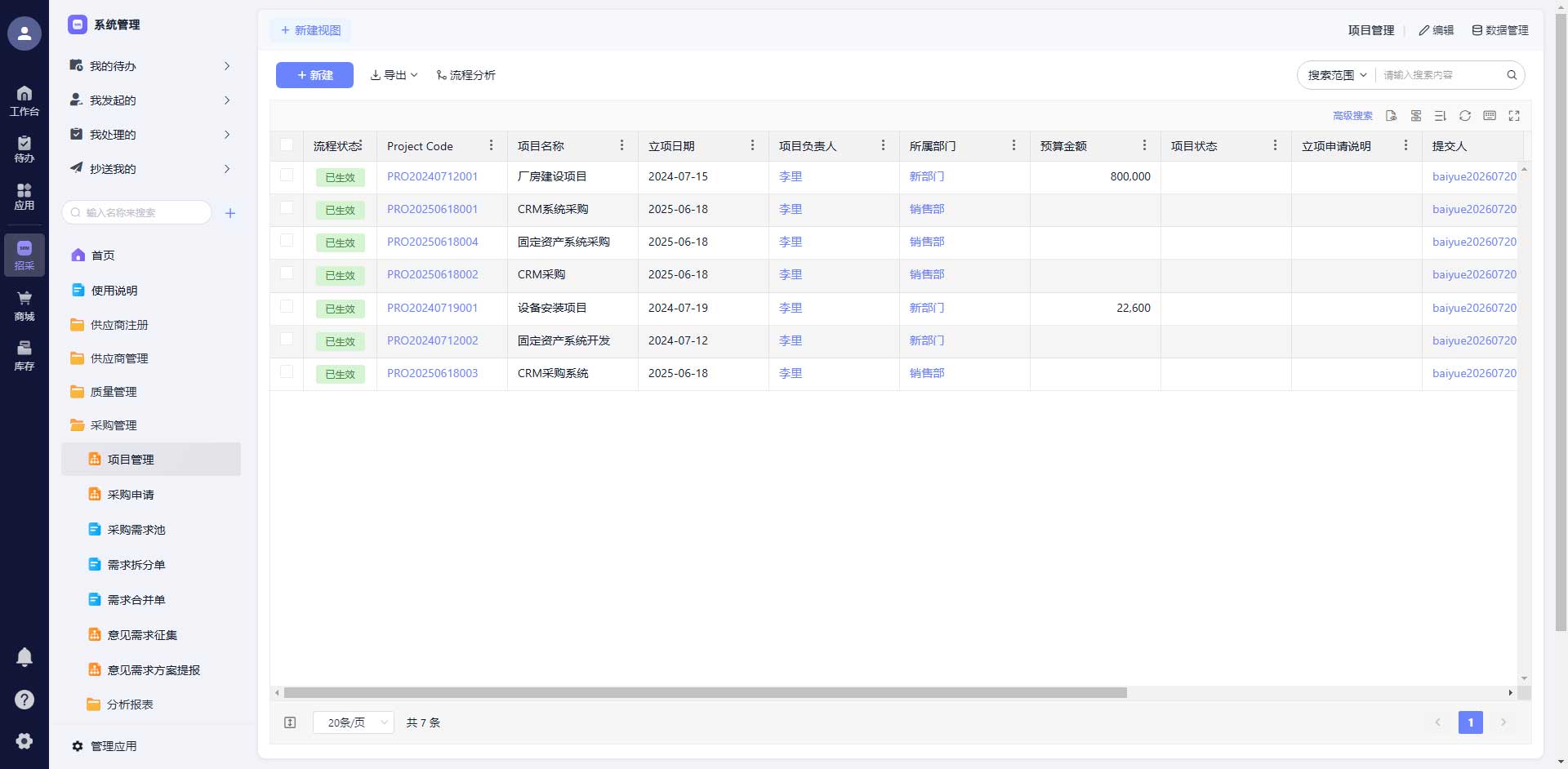Check the row for PRO20250618001
1568x769 pixels.
[287, 207]
